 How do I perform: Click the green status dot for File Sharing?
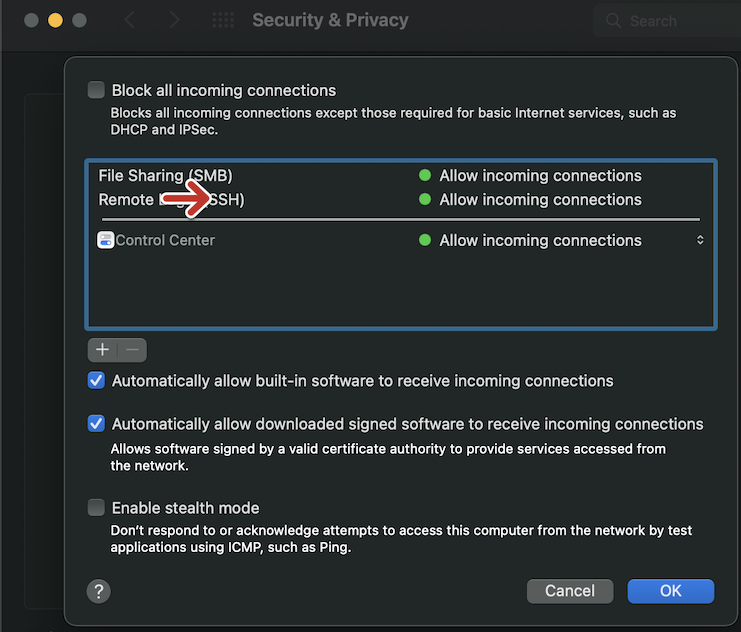click(x=425, y=176)
